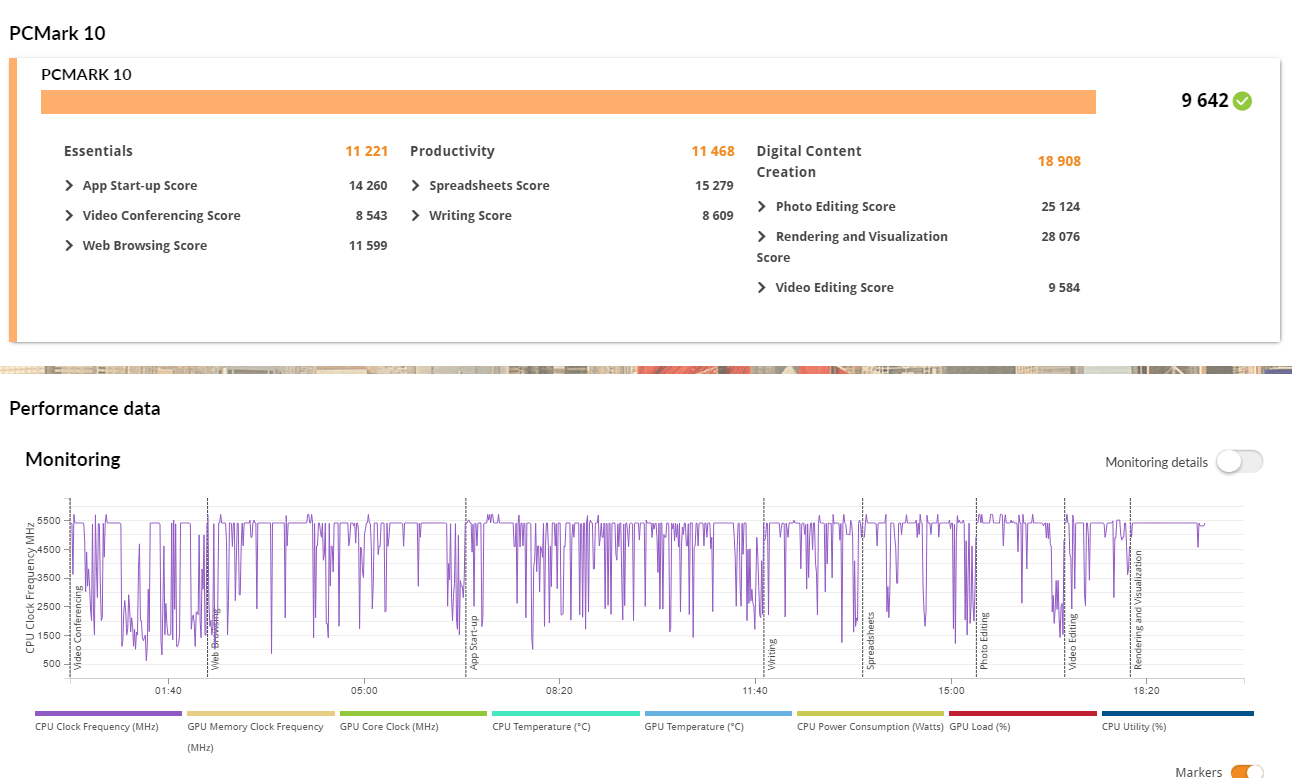Click the GPU Temperature legend item
This screenshot has width=1292, height=778.
[718, 714]
